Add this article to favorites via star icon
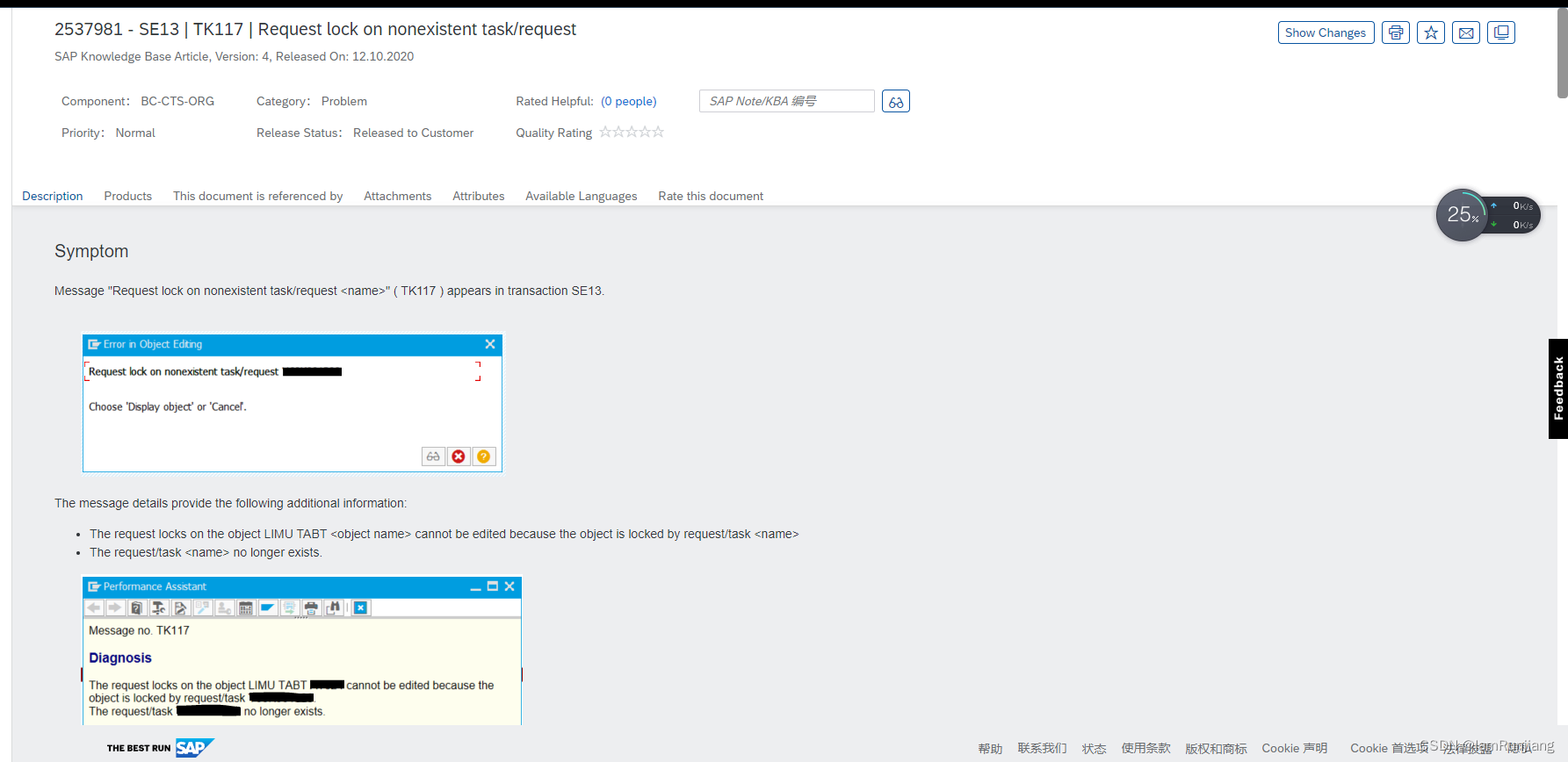The image size is (1568, 762). [1431, 32]
